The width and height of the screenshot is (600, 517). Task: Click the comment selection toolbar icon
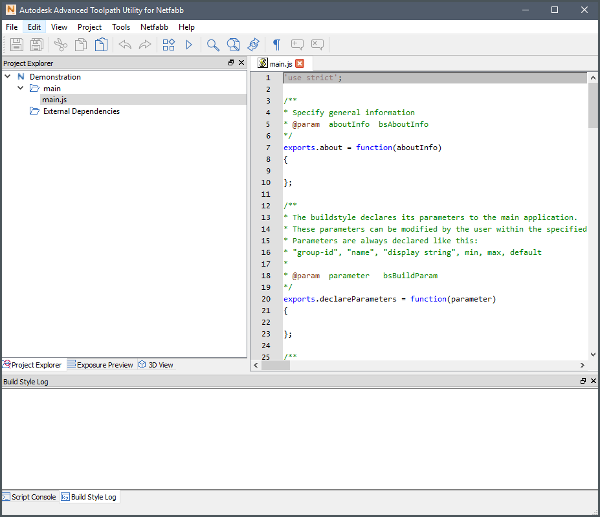297,45
